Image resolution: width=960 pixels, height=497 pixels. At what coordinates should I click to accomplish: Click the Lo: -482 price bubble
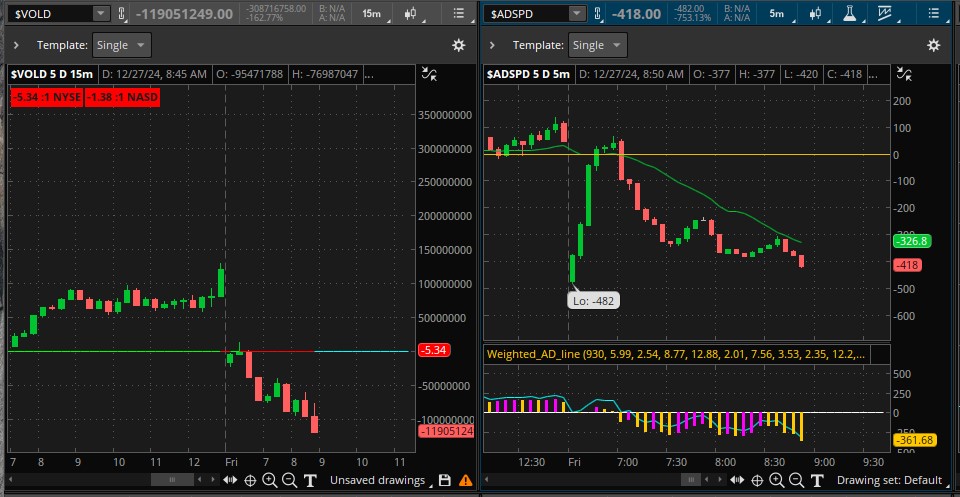[x=593, y=301]
